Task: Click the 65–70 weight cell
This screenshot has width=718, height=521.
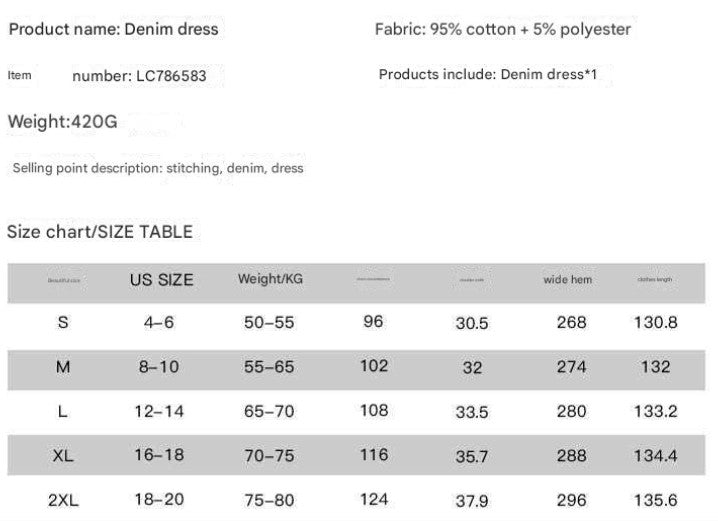Action: (x=270, y=411)
